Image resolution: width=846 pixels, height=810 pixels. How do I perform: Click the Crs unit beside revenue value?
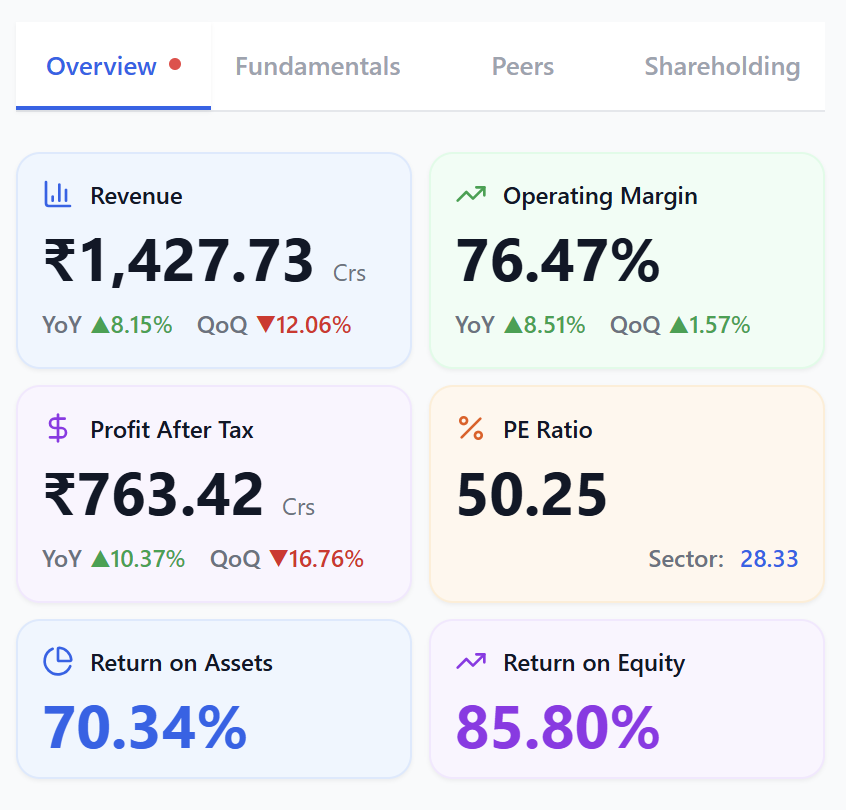(349, 273)
